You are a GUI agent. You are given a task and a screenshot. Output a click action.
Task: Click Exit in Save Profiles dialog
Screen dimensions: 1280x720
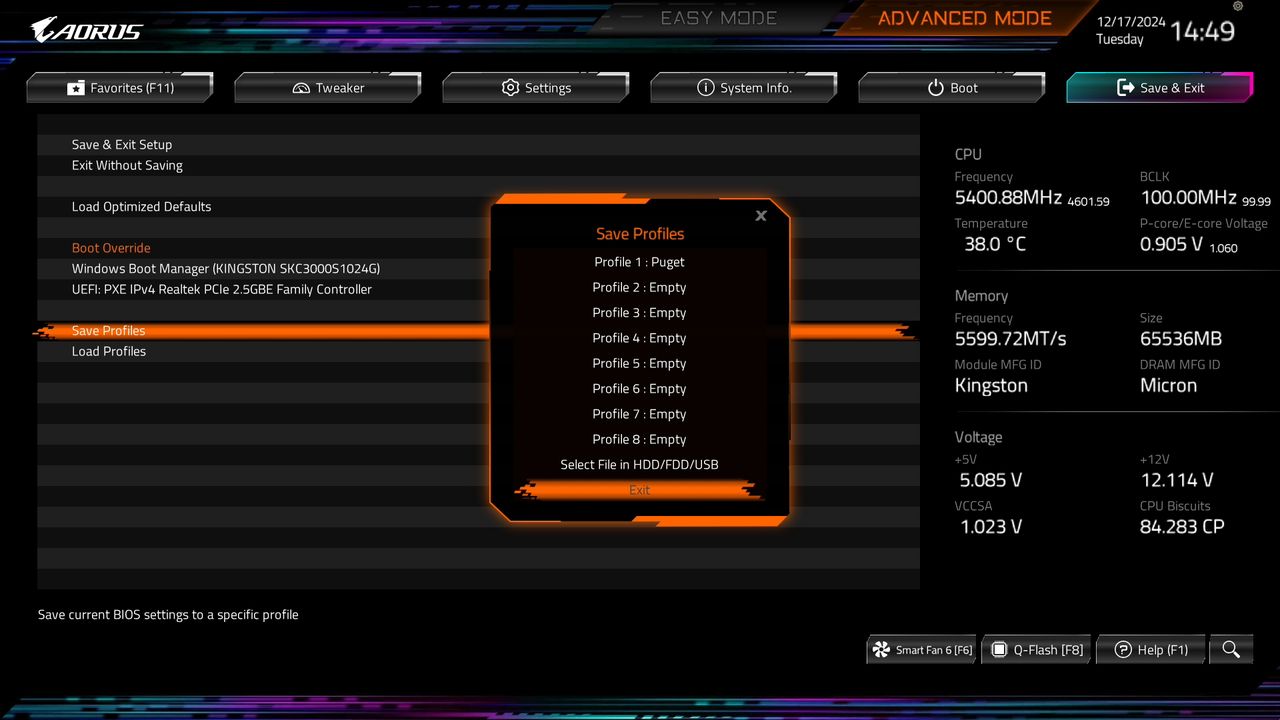point(640,490)
